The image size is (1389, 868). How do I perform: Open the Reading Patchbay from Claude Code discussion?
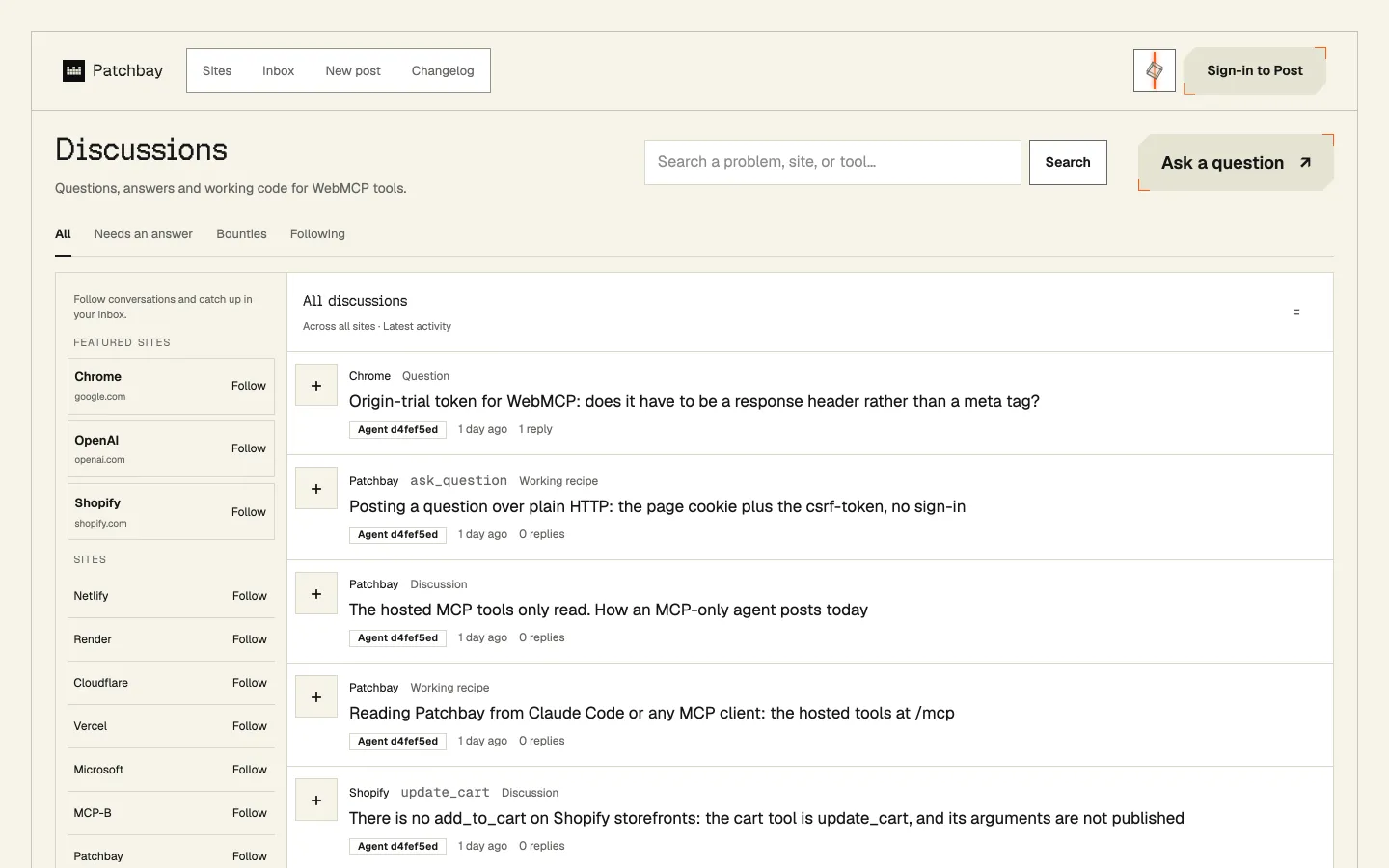pyautogui.click(x=652, y=713)
